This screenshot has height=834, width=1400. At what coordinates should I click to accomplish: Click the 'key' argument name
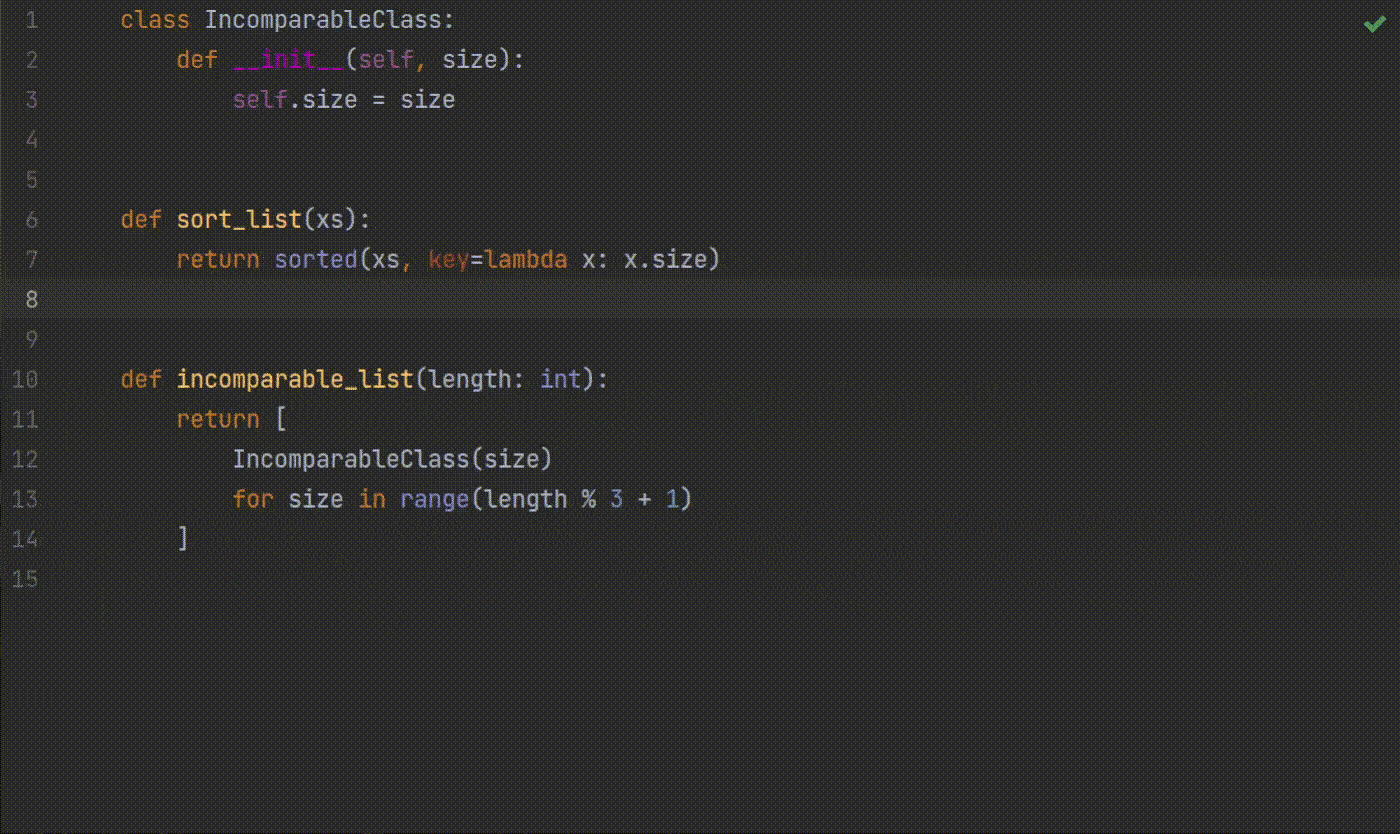pos(449,260)
